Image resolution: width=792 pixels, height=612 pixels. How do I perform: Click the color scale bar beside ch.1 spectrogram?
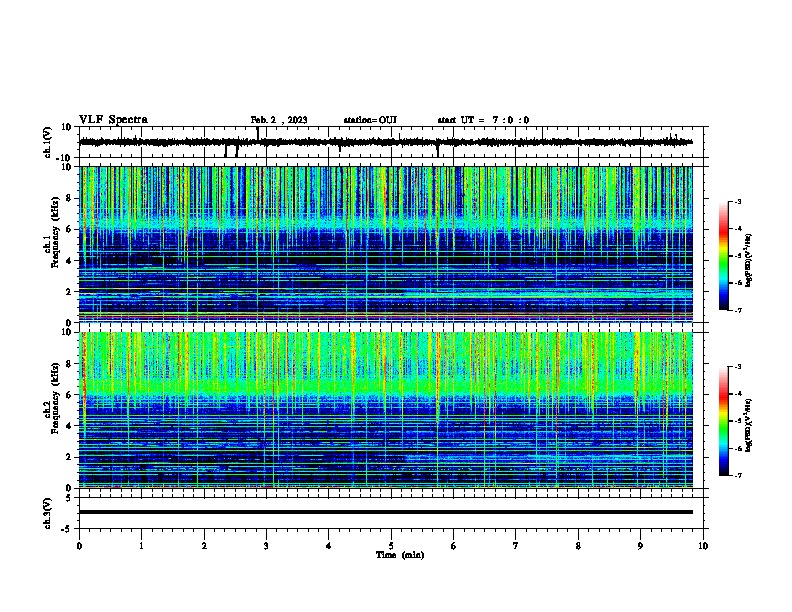(723, 256)
